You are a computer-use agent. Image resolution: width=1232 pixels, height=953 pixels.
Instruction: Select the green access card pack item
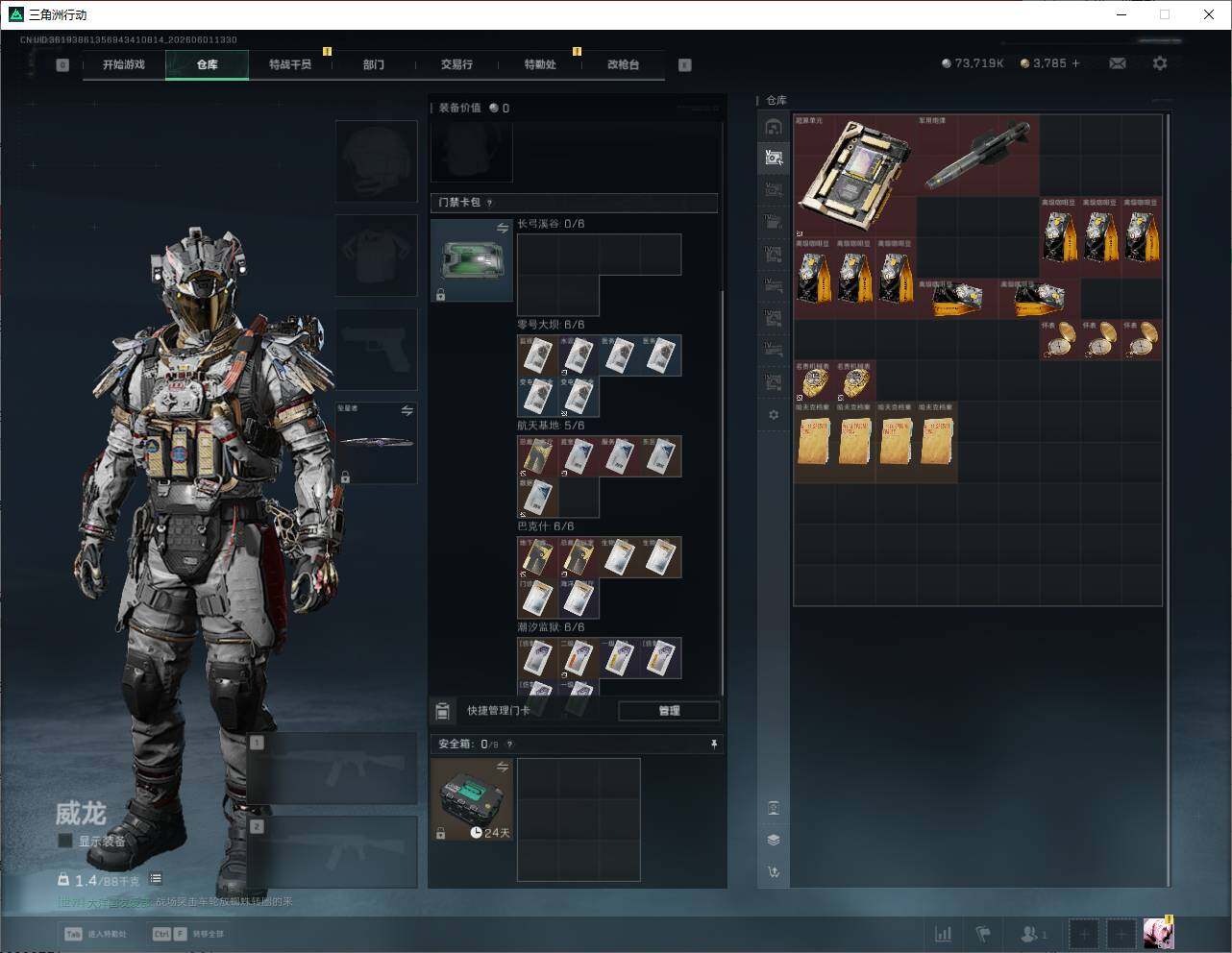tap(472, 260)
